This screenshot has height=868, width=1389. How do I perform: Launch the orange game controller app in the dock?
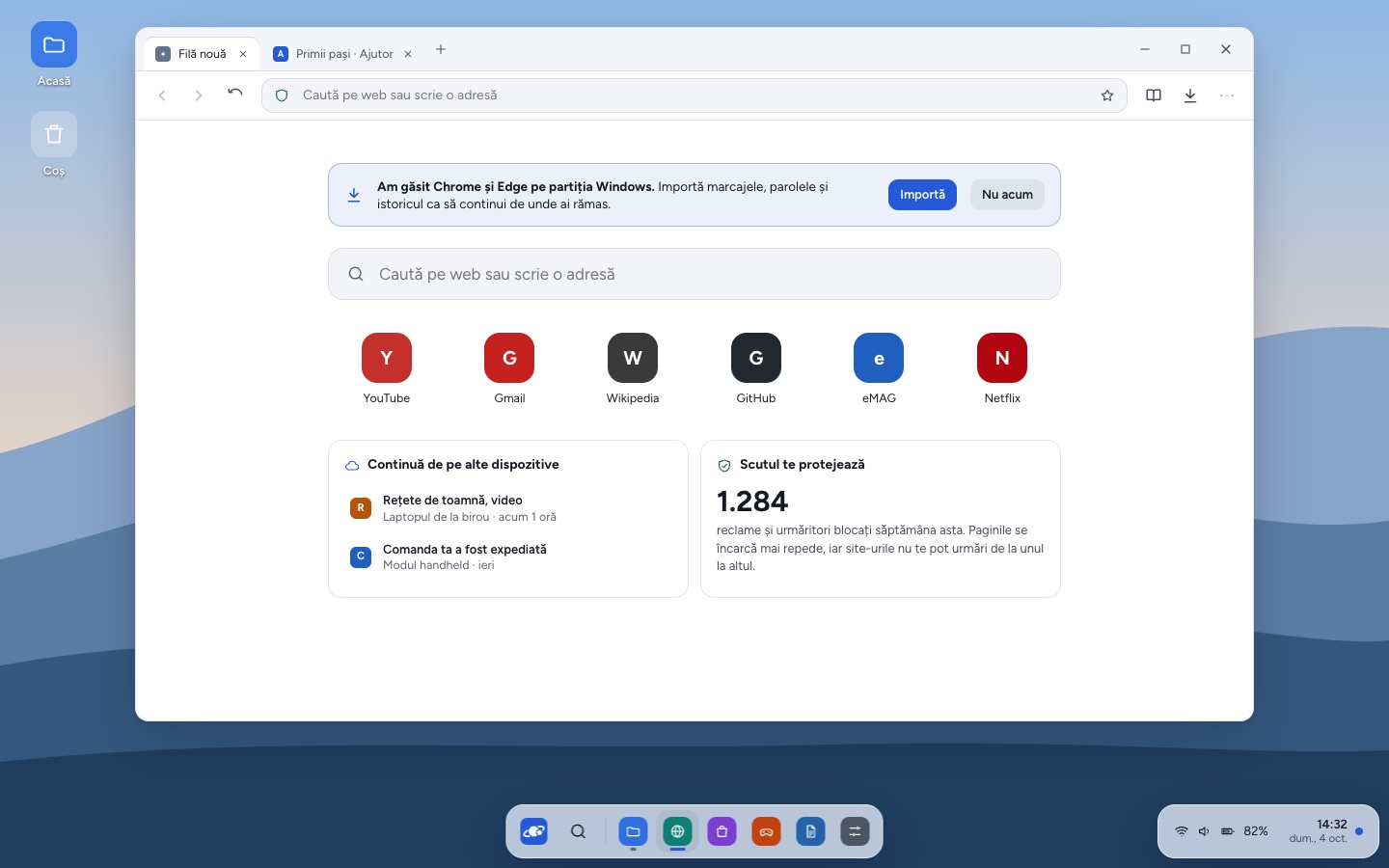click(766, 831)
